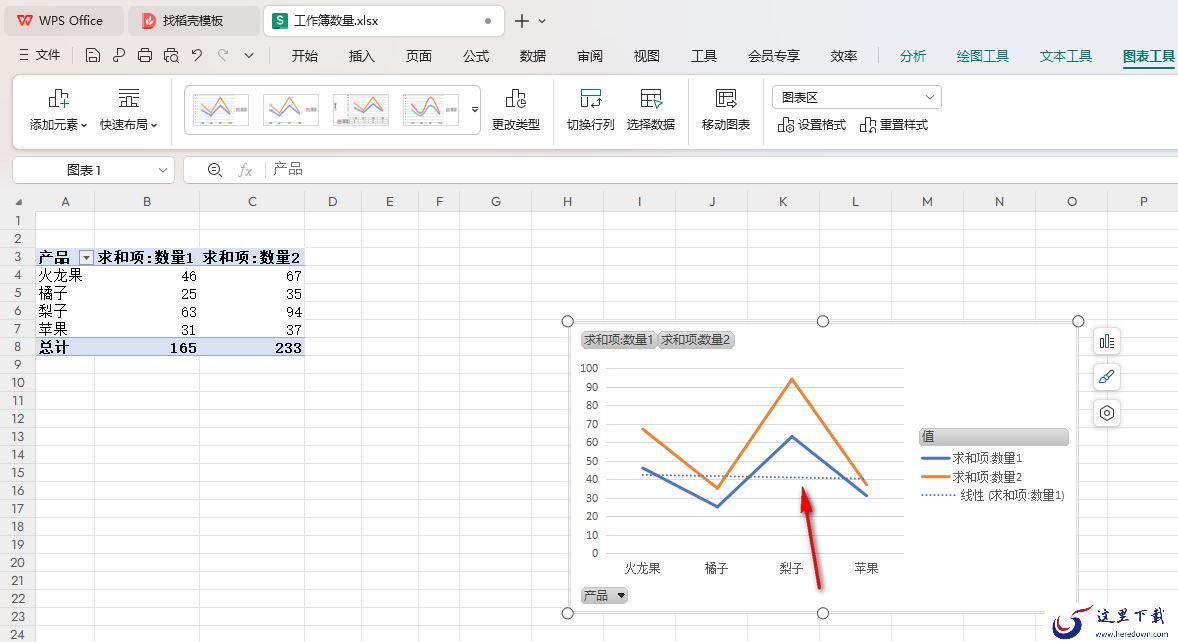1178x642 pixels.
Task: Switch to the 绘图工具 tab
Action: [983, 56]
